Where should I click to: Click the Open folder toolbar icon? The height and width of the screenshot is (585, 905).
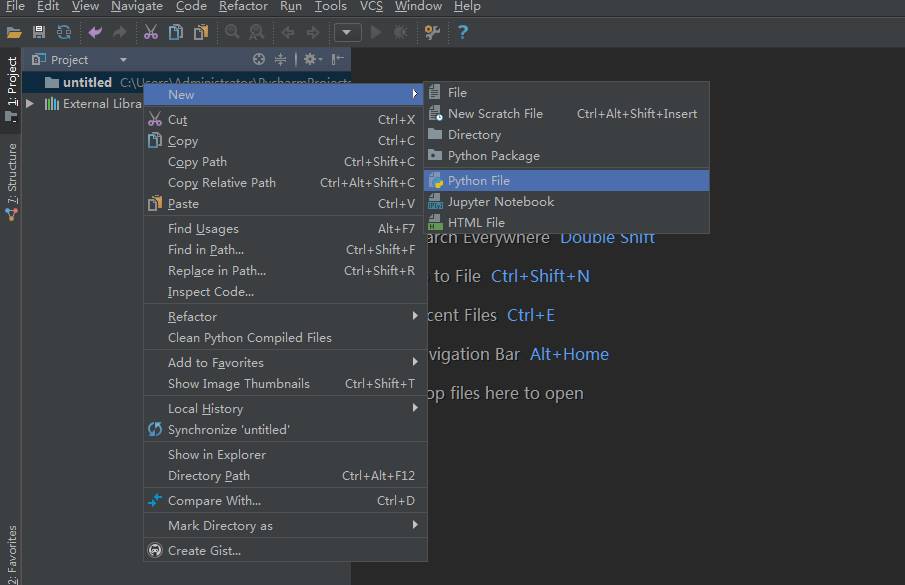pos(14,32)
